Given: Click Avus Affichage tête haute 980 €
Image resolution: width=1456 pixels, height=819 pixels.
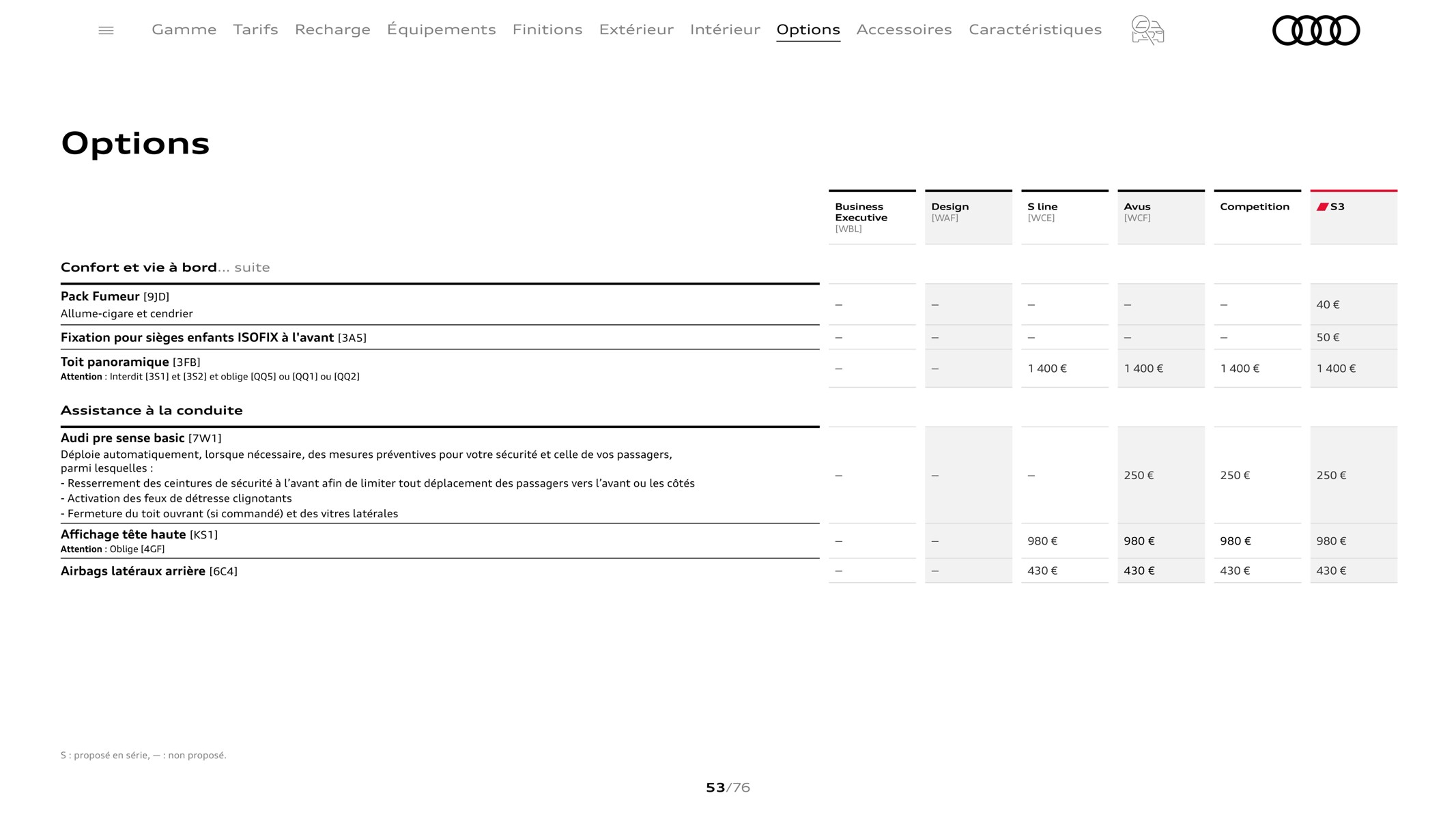Looking at the screenshot, I should 1139,541.
